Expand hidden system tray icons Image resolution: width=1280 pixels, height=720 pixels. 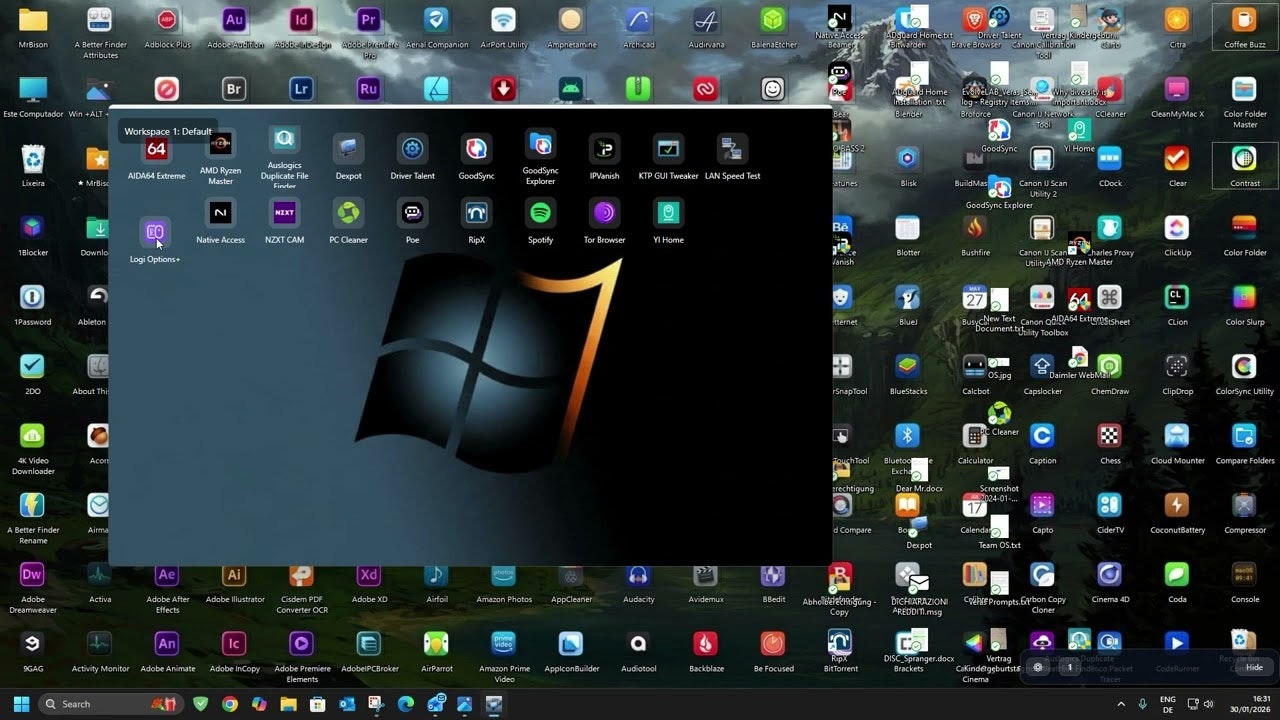[x=1121, y=703]
